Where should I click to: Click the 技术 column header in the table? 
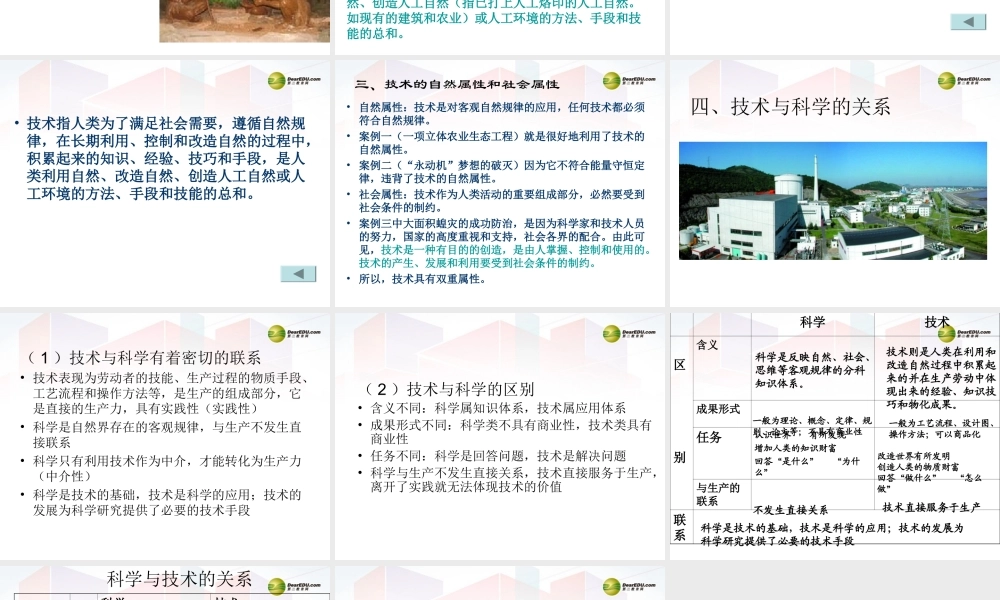tap(937, 322)
